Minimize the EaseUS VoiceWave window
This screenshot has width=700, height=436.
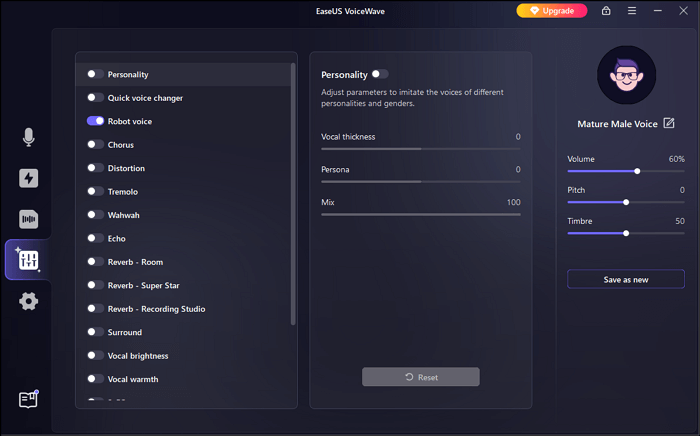pos(658,11)
